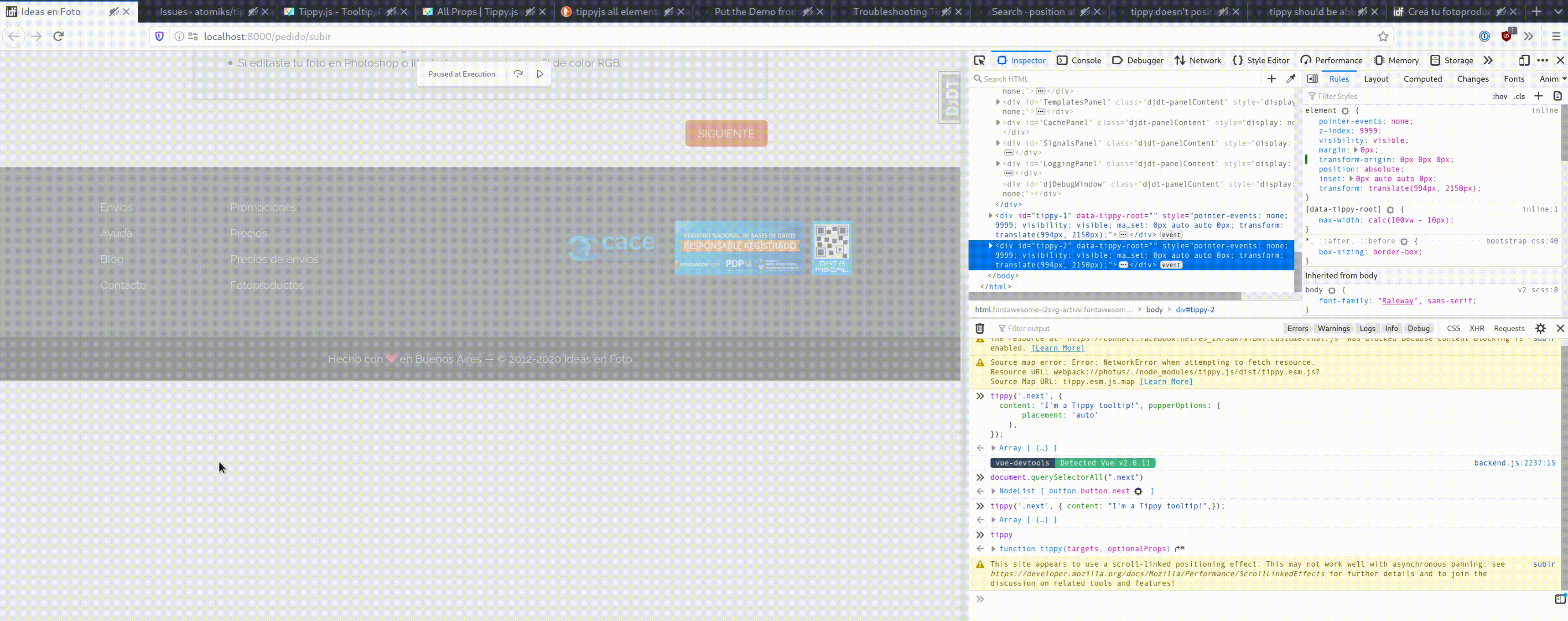Expand the NodeList console result
Screen dimensions: 1568x621
coord(993,491)
